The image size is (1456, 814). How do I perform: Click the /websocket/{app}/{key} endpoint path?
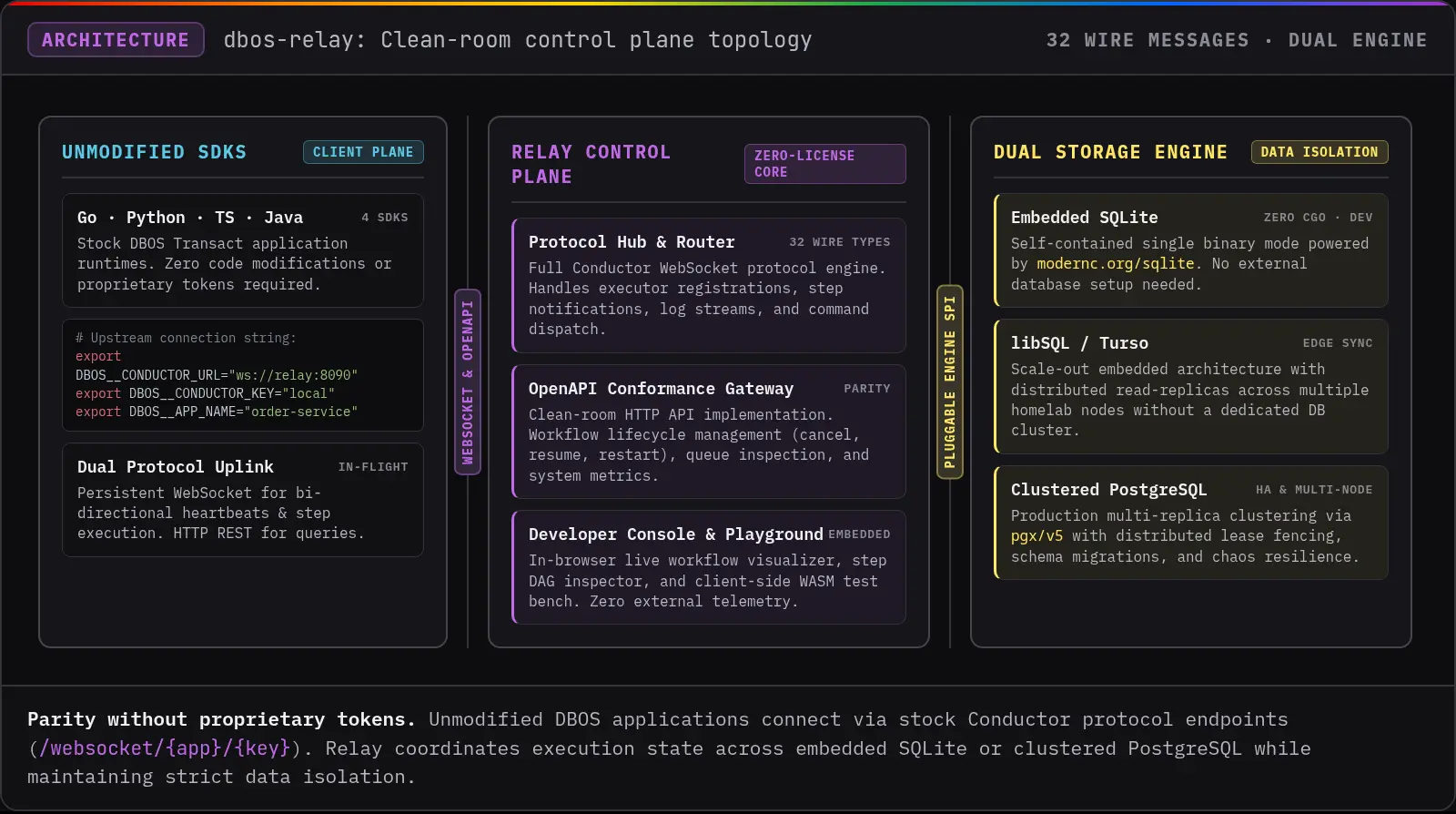pyautogui.click(x=165, y=748)
